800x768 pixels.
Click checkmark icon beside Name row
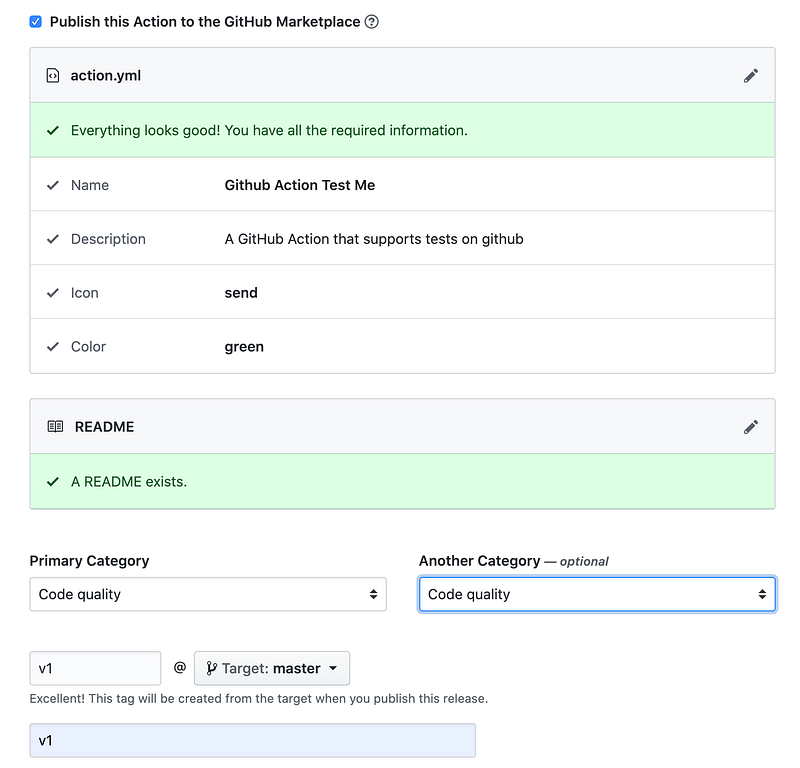(x=53, y=185)
